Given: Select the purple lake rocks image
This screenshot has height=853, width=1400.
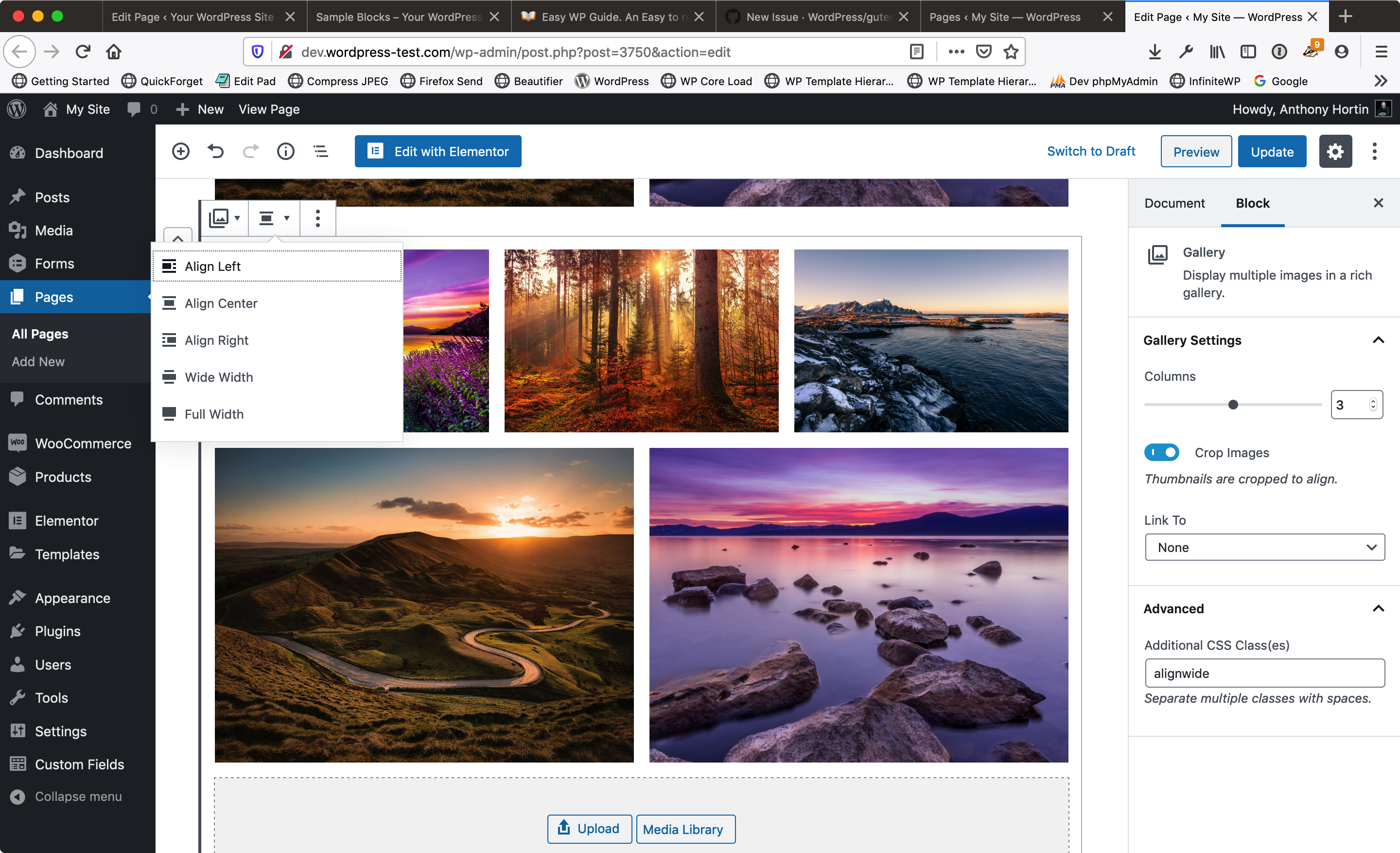Looking at the screenshot, I should (x=858, y=604).
